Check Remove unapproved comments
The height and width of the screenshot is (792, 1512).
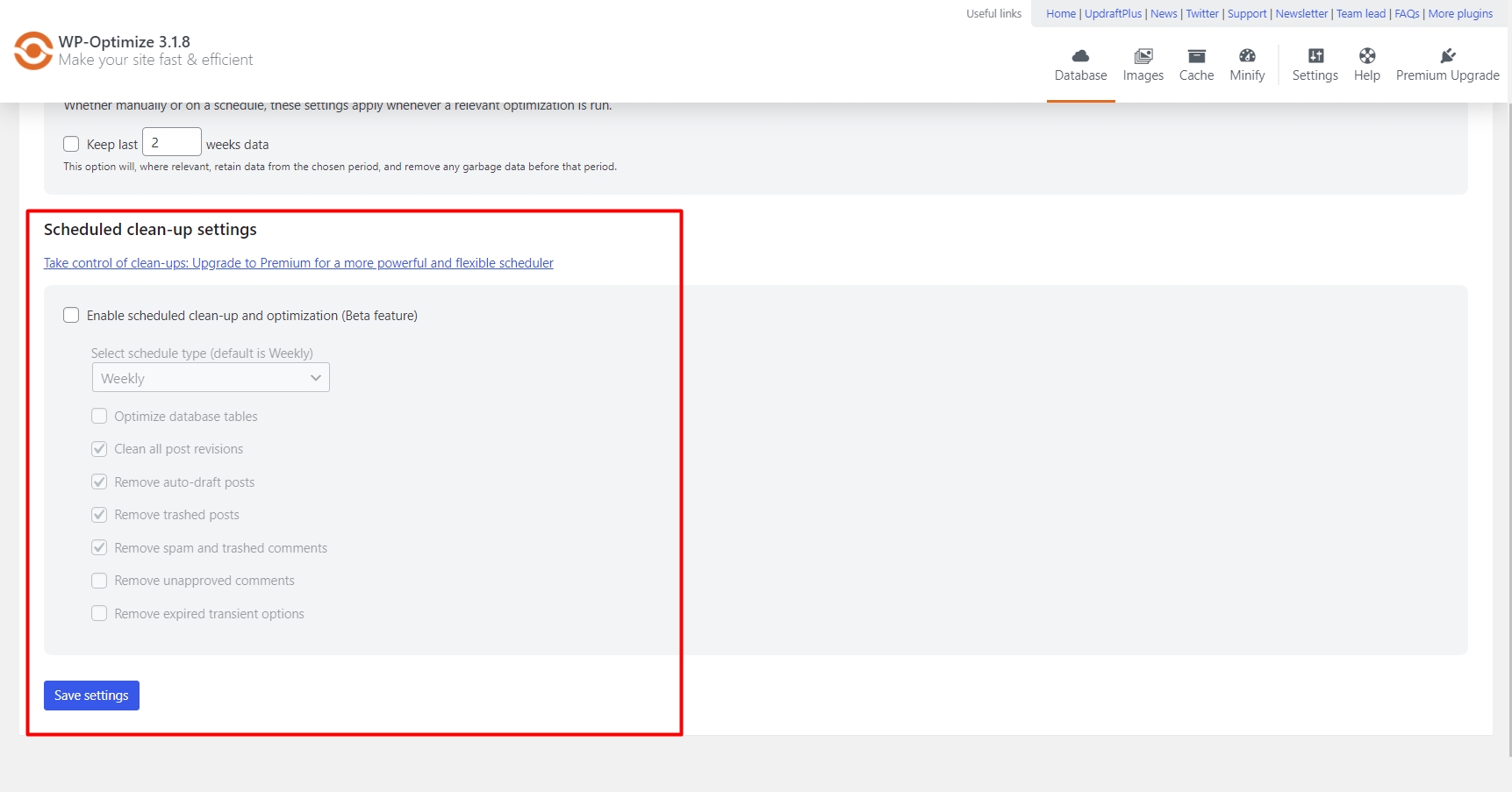point(99,580)
